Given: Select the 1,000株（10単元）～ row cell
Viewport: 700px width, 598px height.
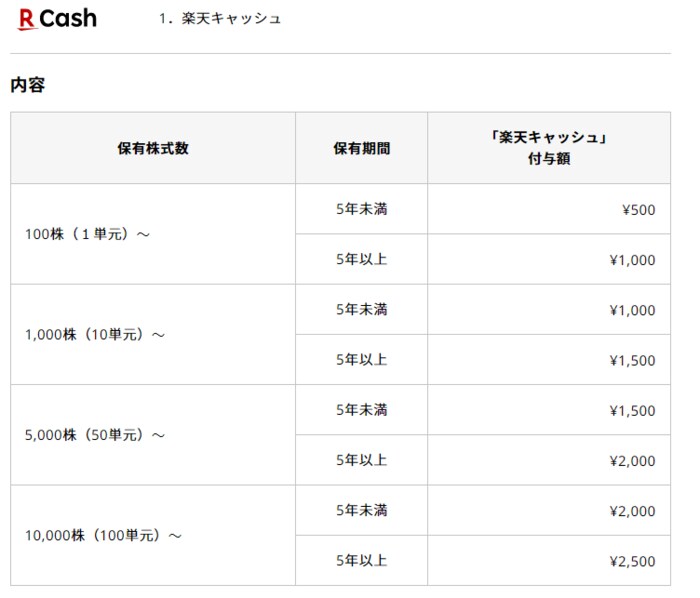Looking at the screenshot, I should pyautogui.click(x=95, y=334).
